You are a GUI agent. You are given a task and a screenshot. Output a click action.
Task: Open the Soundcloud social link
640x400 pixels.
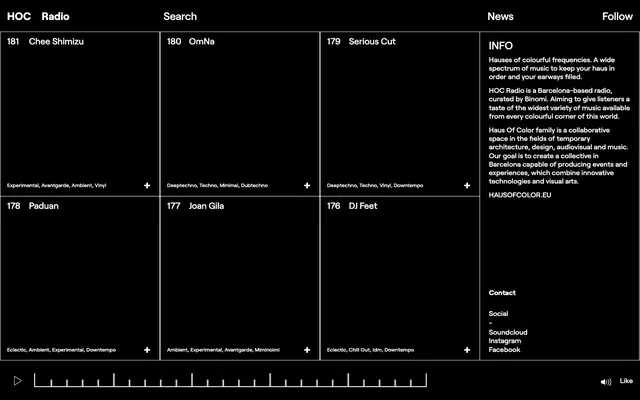(x=508, y=332)
